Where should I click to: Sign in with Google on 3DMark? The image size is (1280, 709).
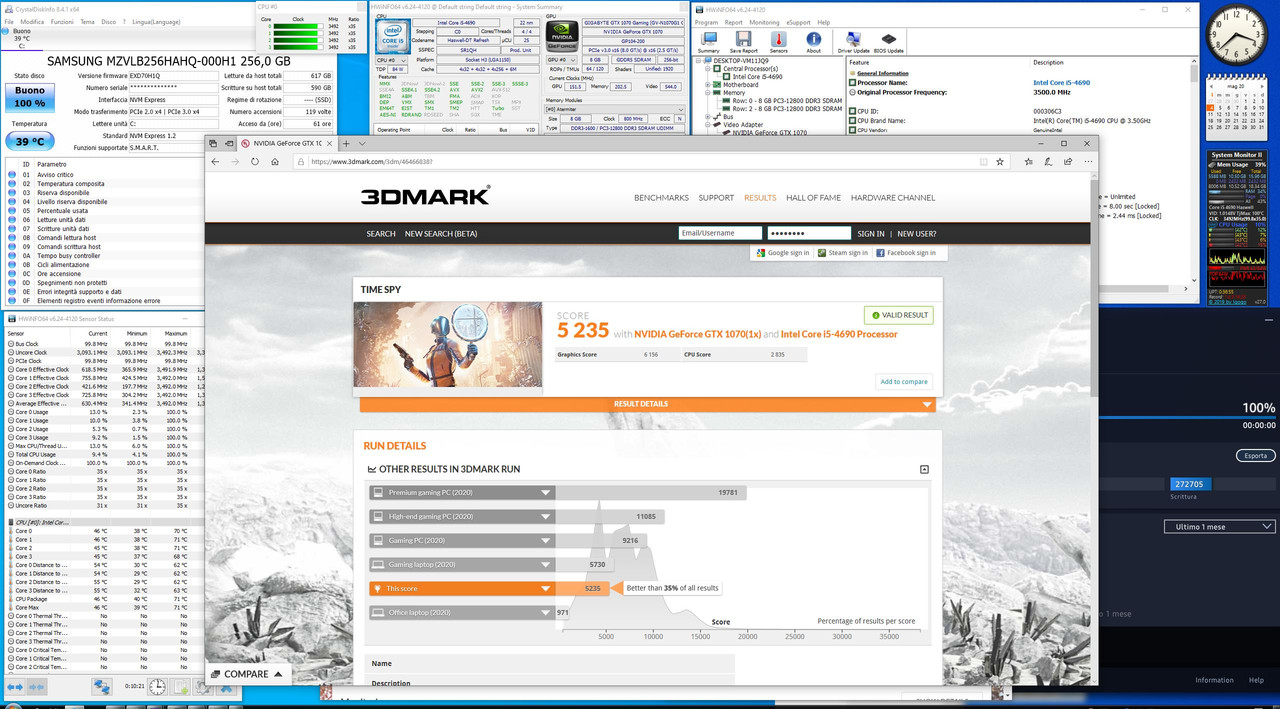point(783,253)
